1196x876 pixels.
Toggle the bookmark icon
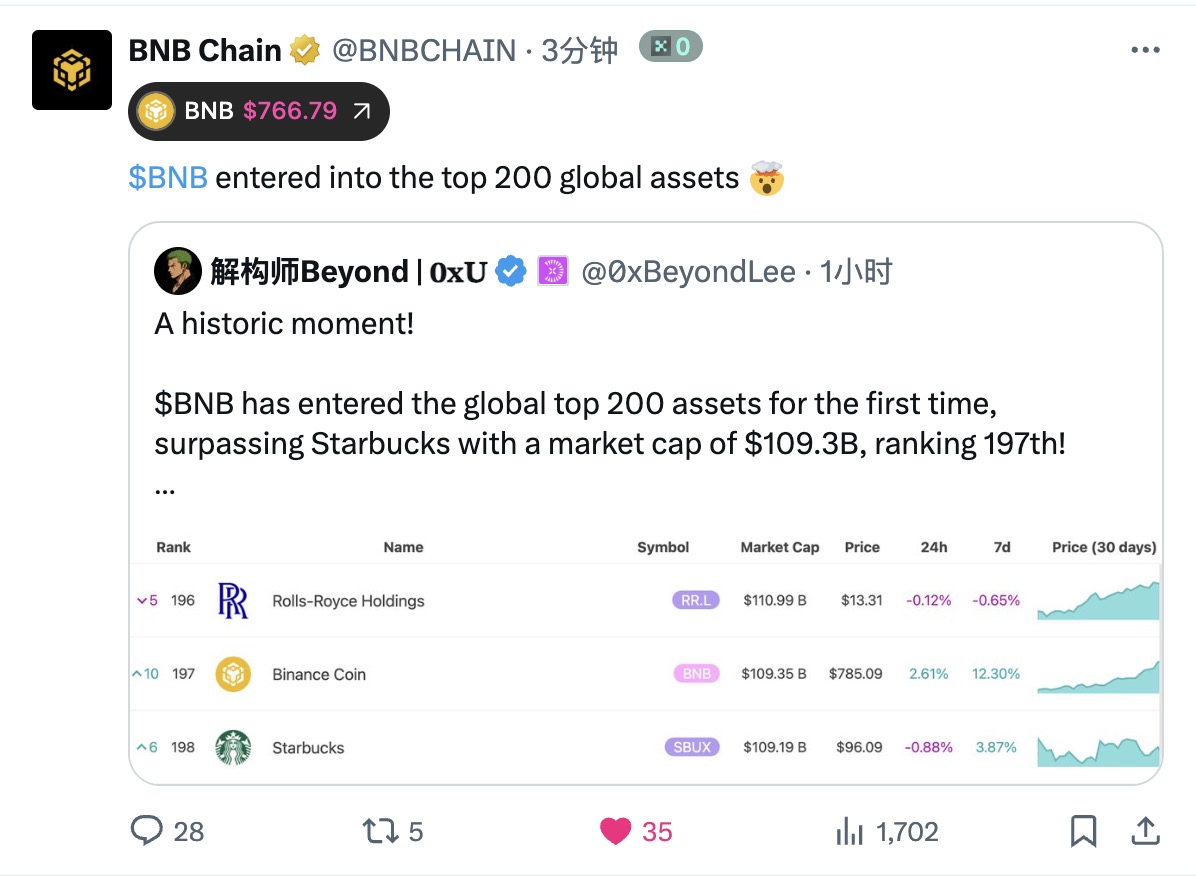1083,831
